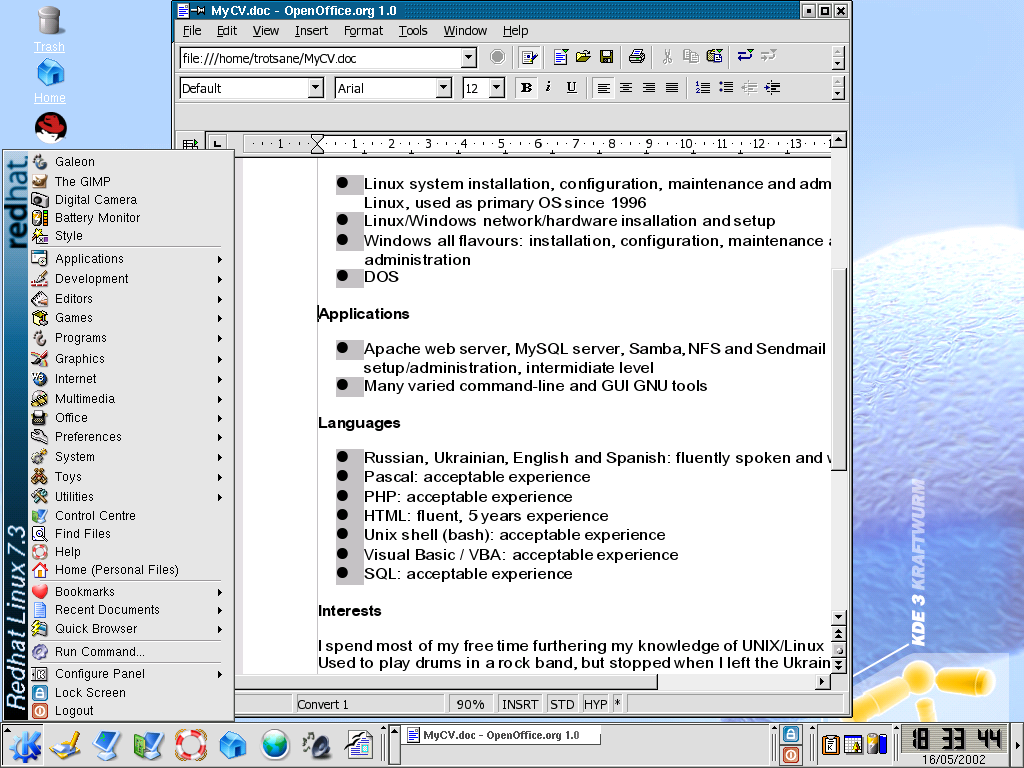This screenshot has width=1024, height=768.
Task: Open the Home desktop icon
Action: pos(50,80)
